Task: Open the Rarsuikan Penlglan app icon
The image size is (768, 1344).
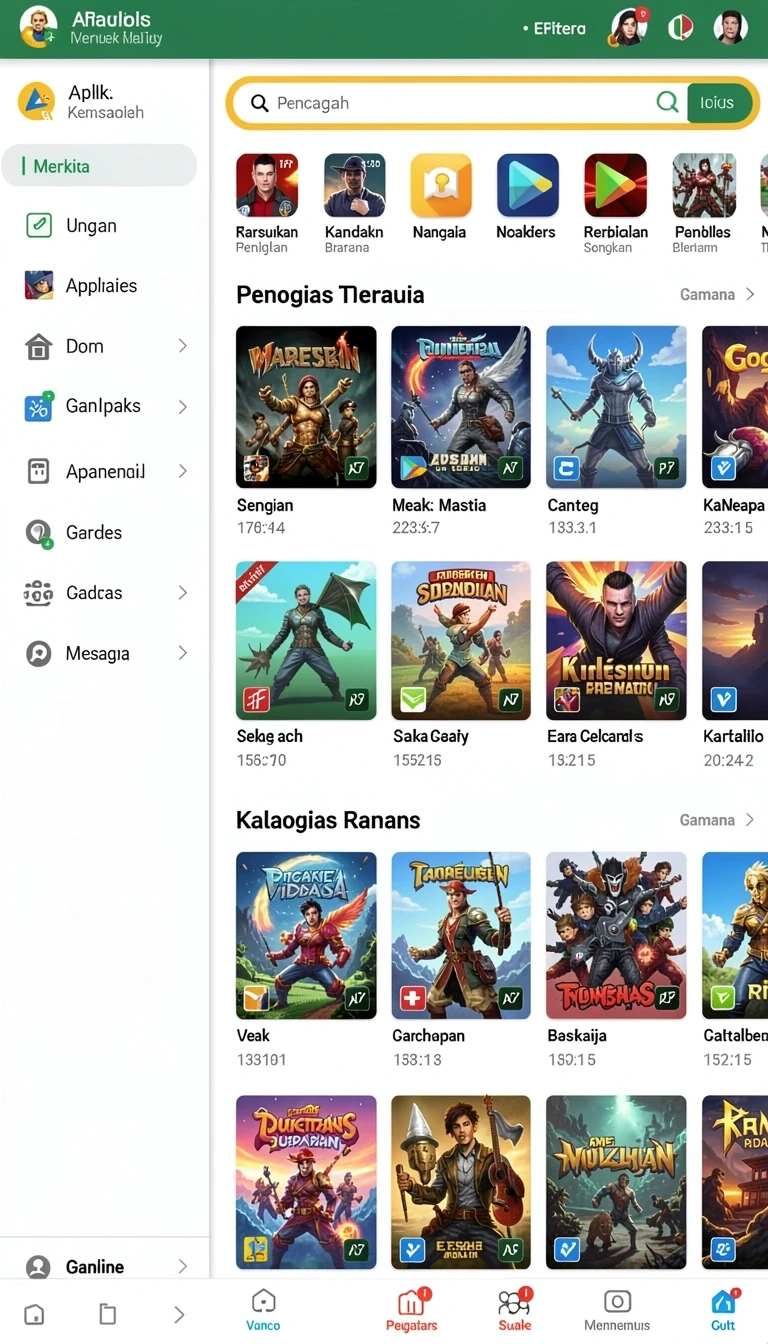Action: tap(267, 185)
